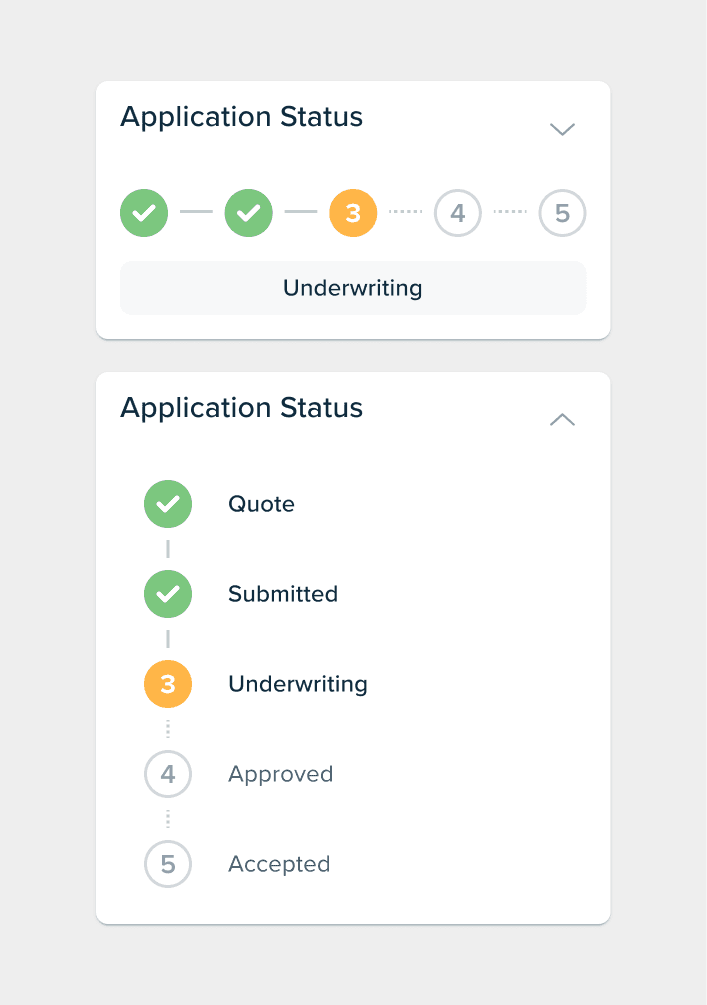Screen dimensions: 707x1005
Task: Click the Underwriting status label bar
Action: [x=353, y=288]
